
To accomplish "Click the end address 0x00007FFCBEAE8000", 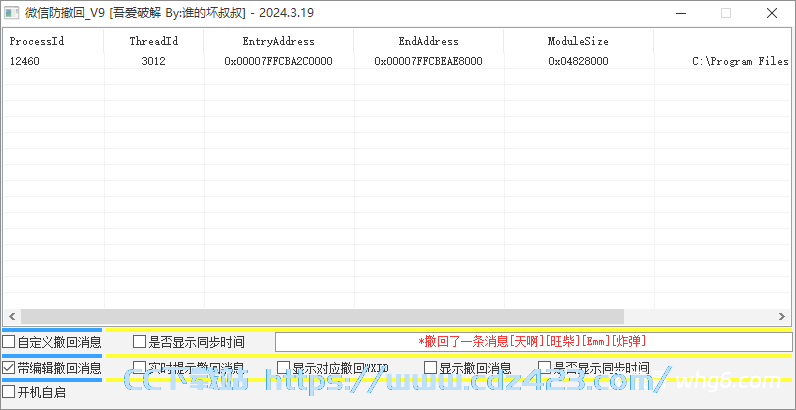I will (428, 61).
